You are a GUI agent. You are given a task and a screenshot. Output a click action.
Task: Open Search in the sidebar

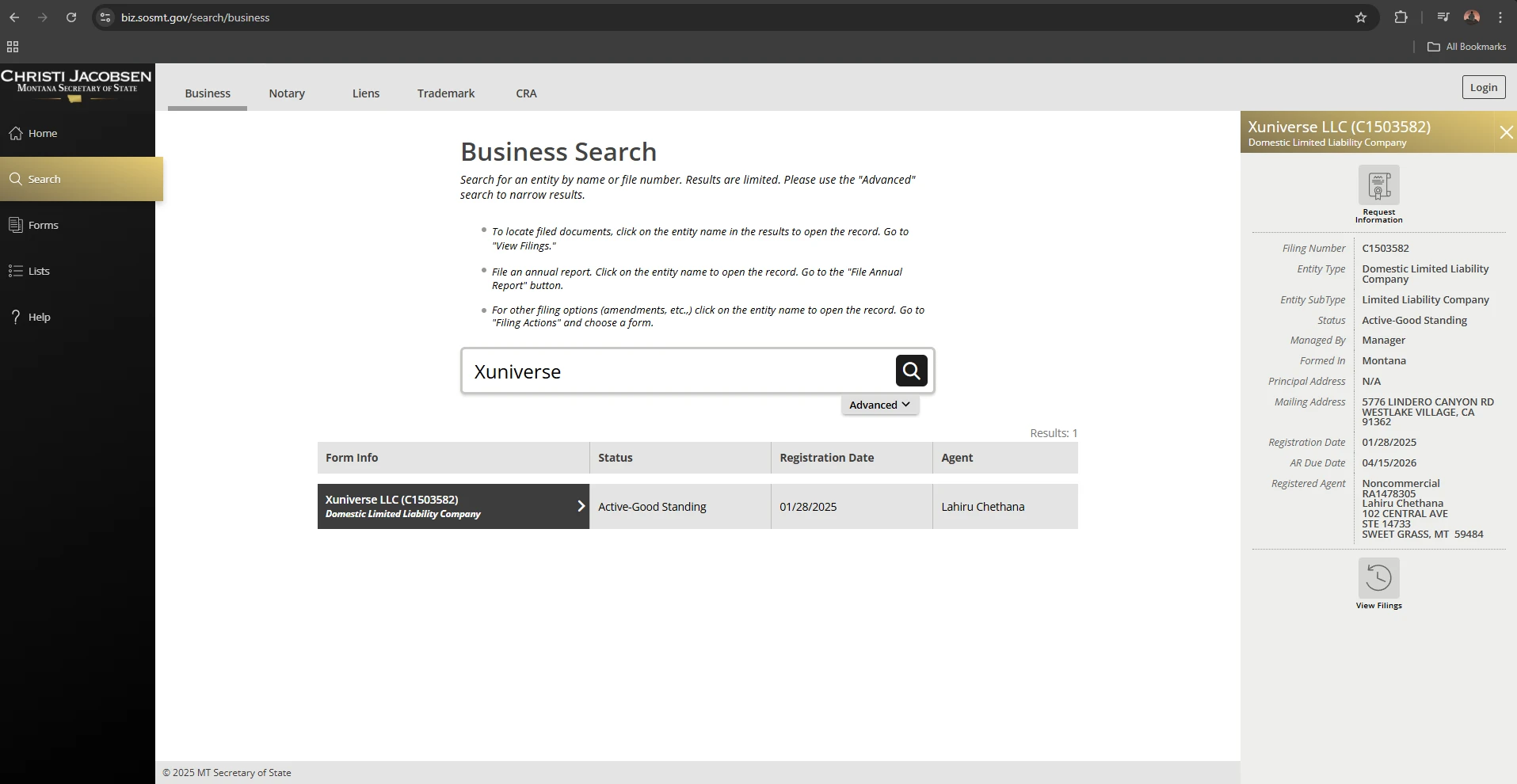pos(82,179)
